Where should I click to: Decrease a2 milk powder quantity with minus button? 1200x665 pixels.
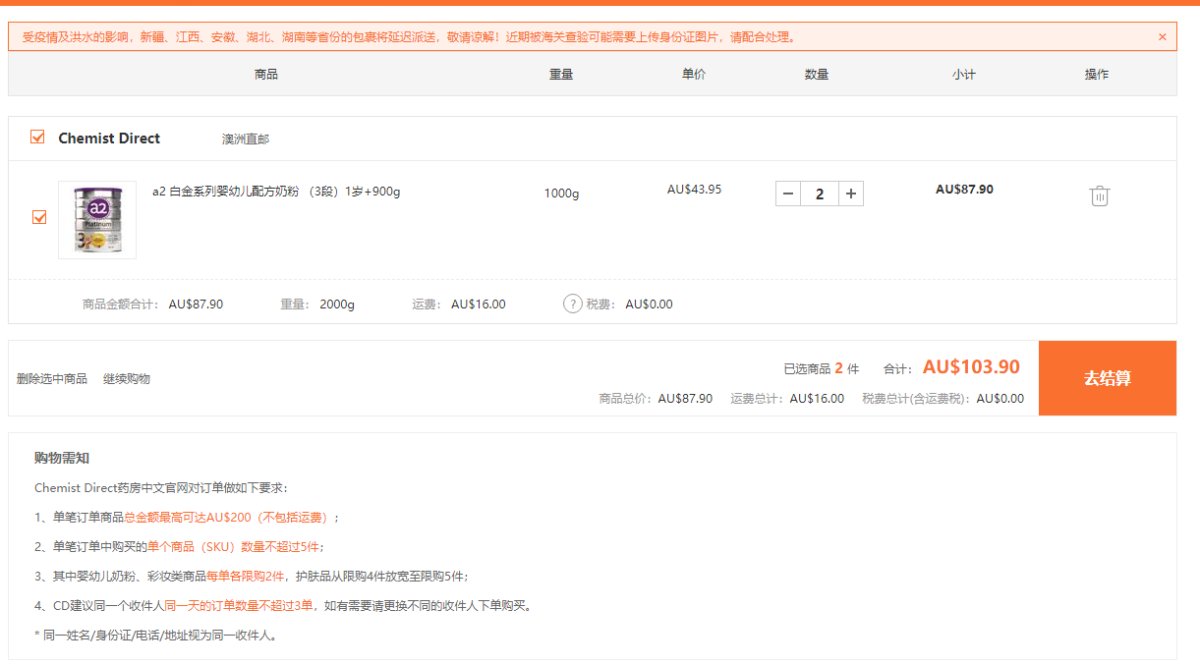(788, 194)
